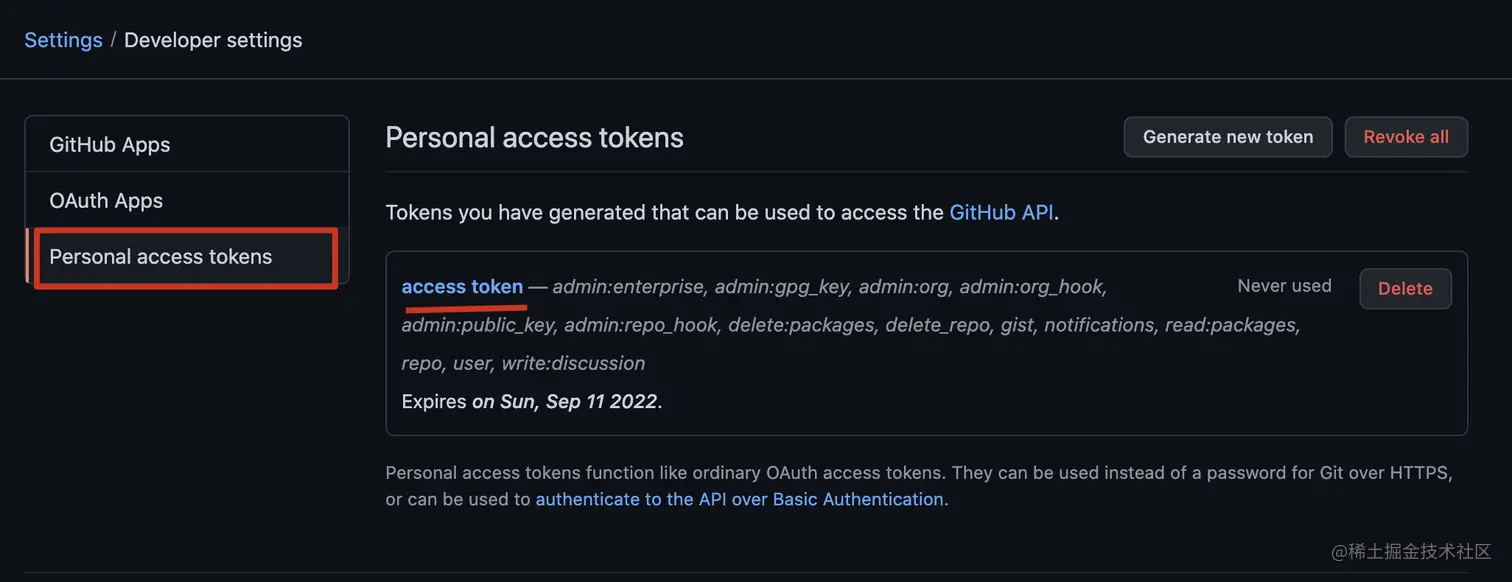Click the delete_repo scope text

point(938,325)
